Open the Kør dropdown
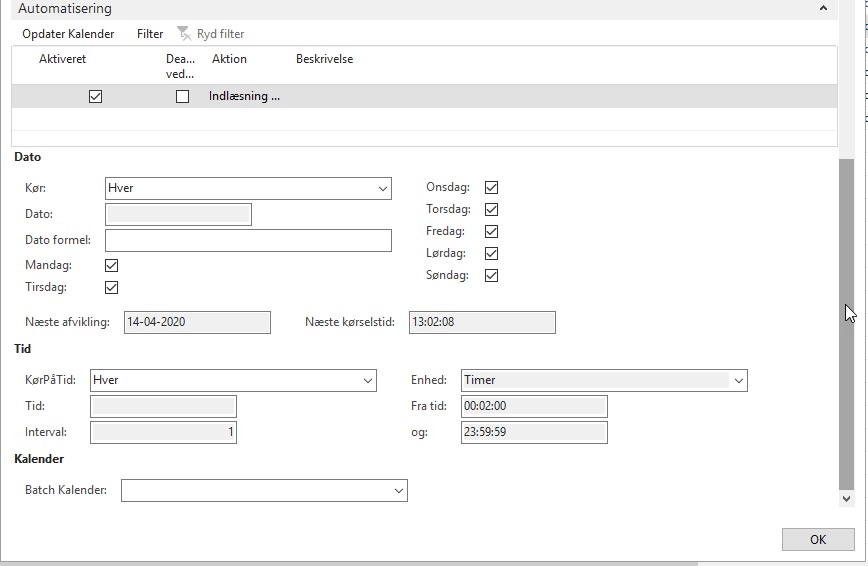The width and height of the screenshot is (868, 566). click(383, 189)
